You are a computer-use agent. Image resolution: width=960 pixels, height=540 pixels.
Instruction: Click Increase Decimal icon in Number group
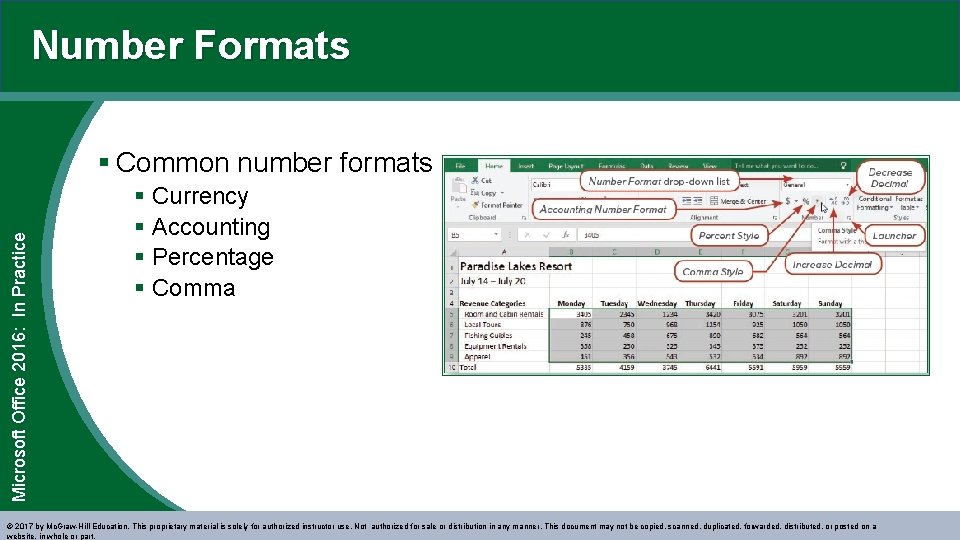(x=833, y=201)
